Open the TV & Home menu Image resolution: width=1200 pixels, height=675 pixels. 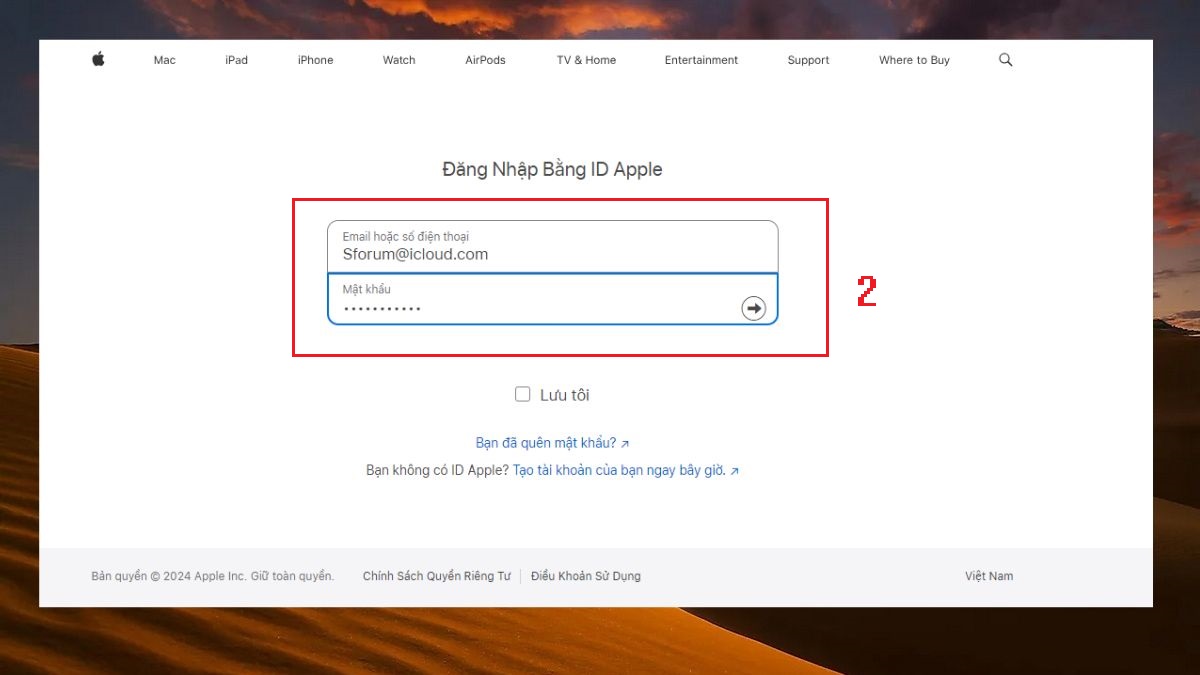(x=586, y=60)
